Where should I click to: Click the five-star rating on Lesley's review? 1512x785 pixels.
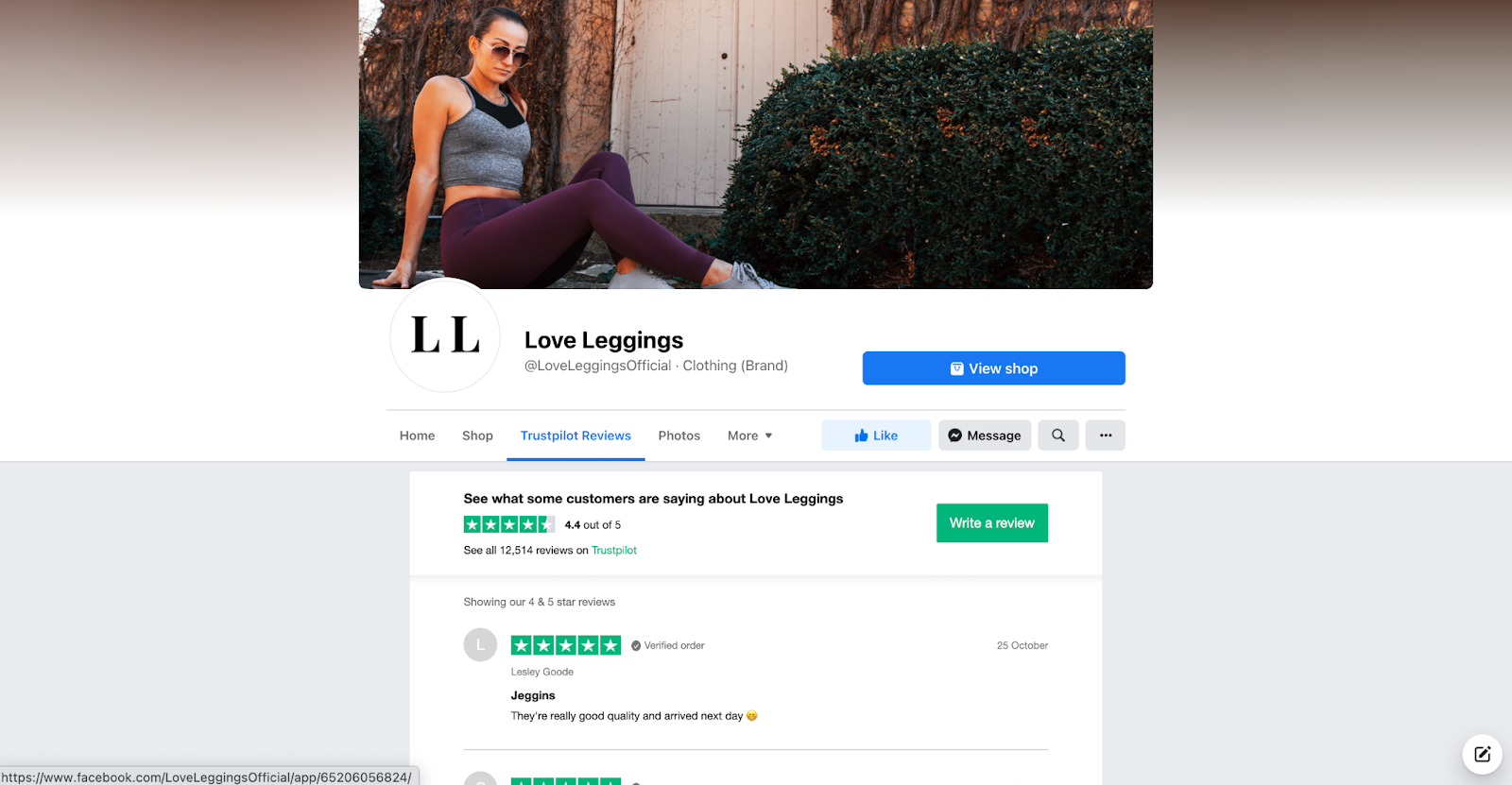(566, 645)
